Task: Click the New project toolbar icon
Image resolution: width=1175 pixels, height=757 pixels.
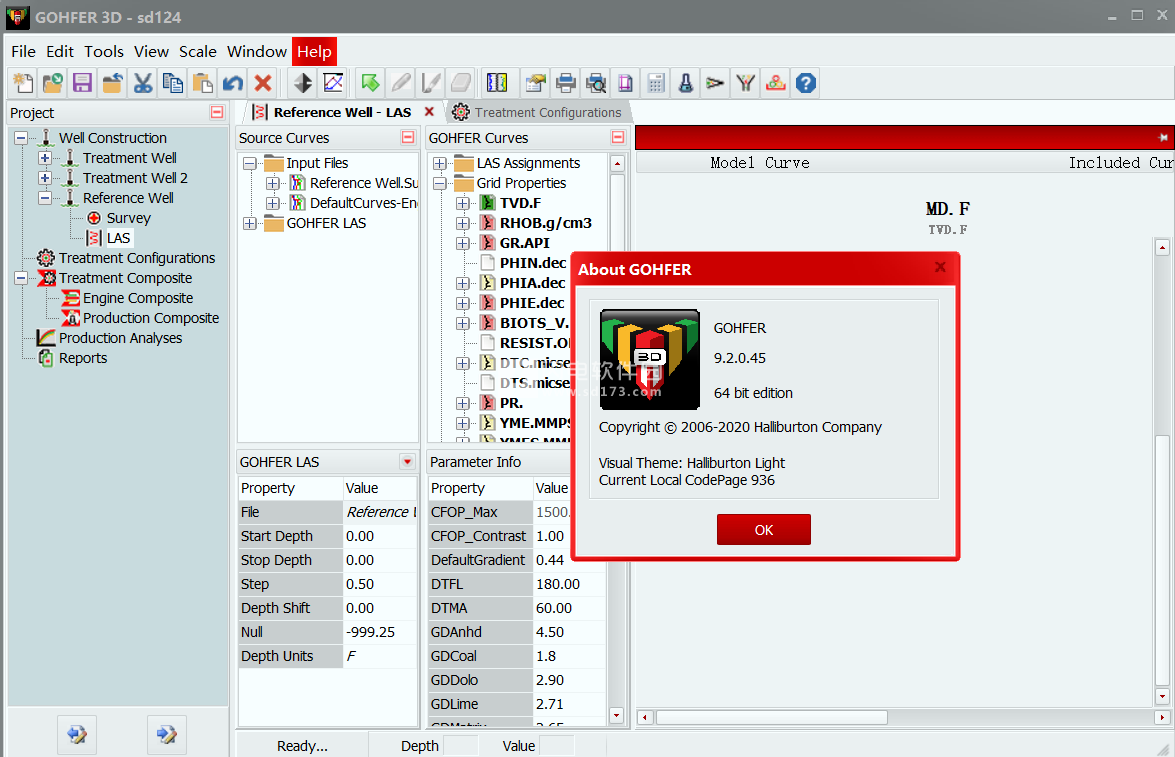Action: [23, 83]
